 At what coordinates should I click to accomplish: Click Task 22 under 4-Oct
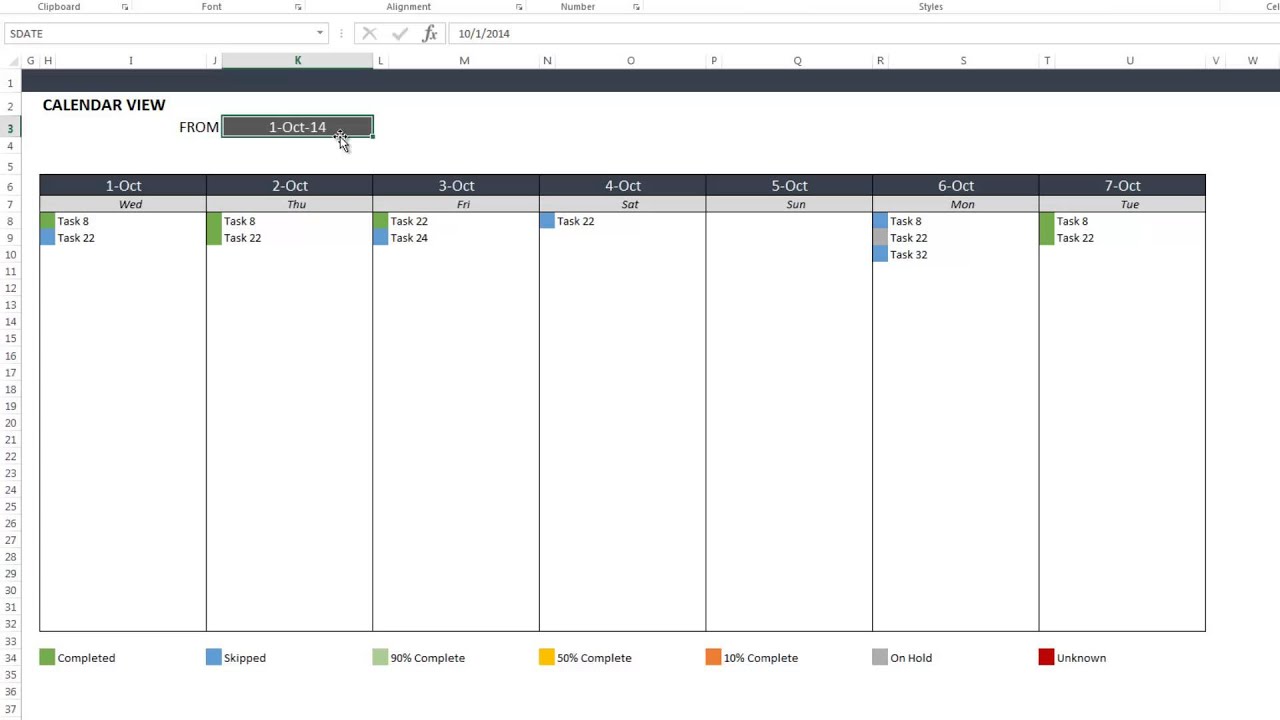(x=575, y=221)
